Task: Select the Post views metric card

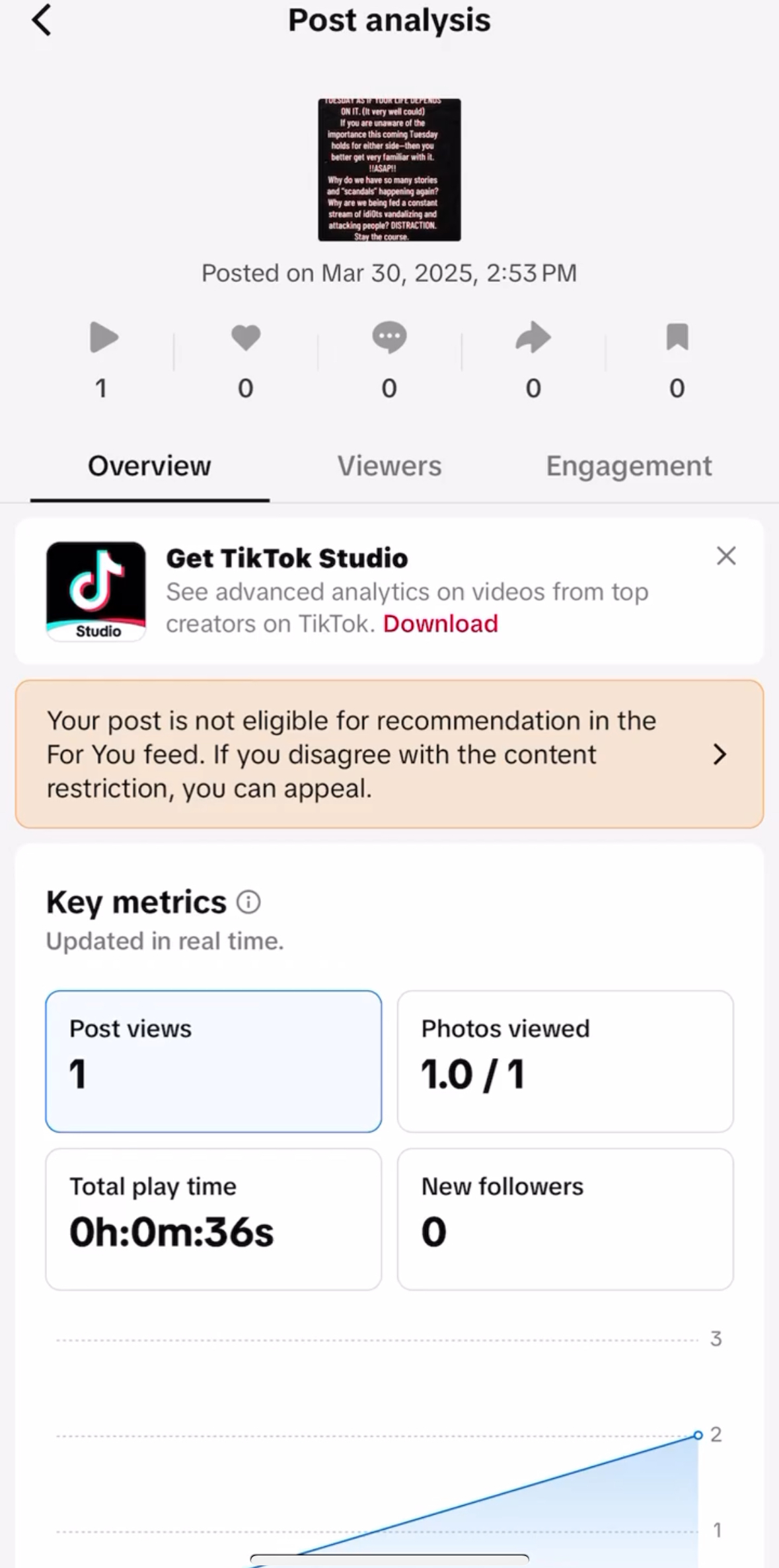Action: click(x=213, y=1061)
